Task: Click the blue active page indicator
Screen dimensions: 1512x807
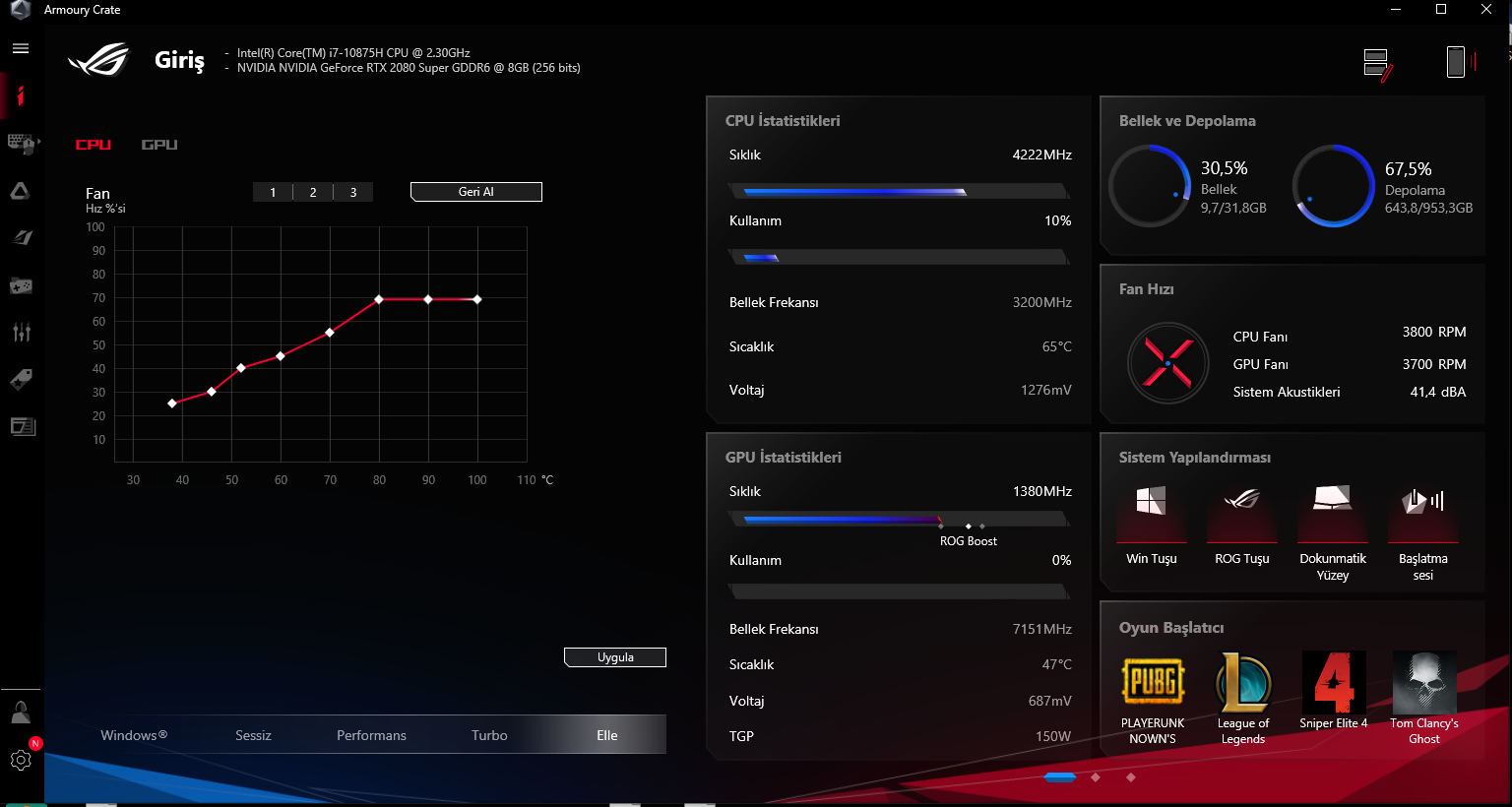Action: pos(1060,777)
